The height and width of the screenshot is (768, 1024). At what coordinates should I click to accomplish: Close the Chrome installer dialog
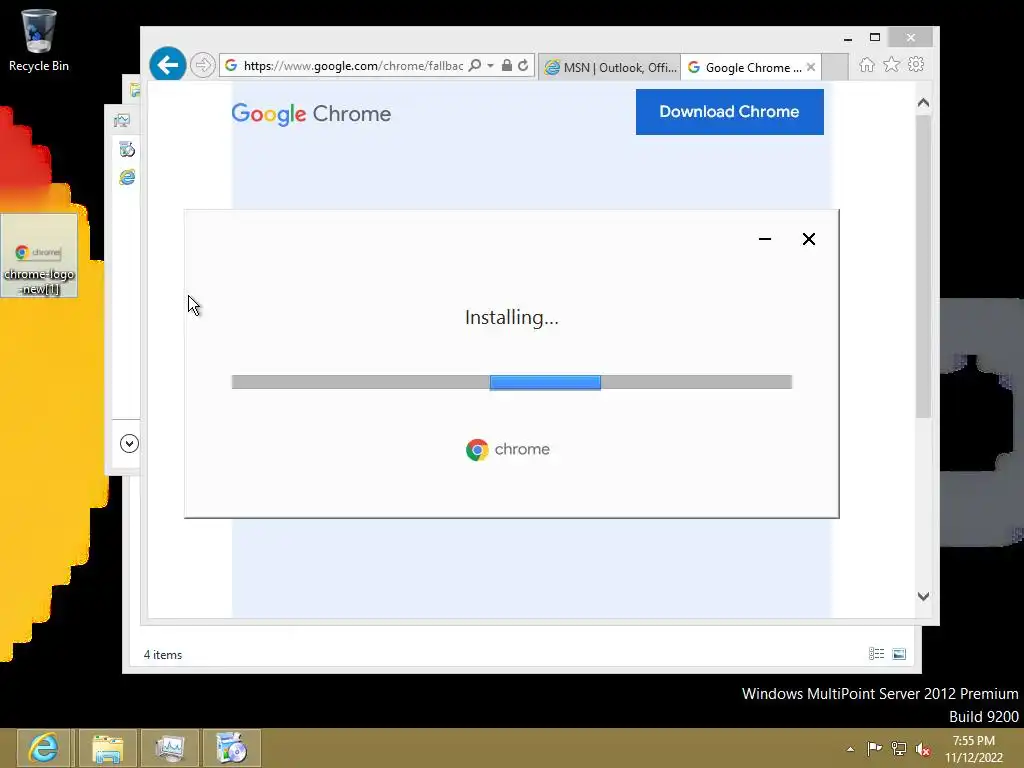click(x=808, y=239)
